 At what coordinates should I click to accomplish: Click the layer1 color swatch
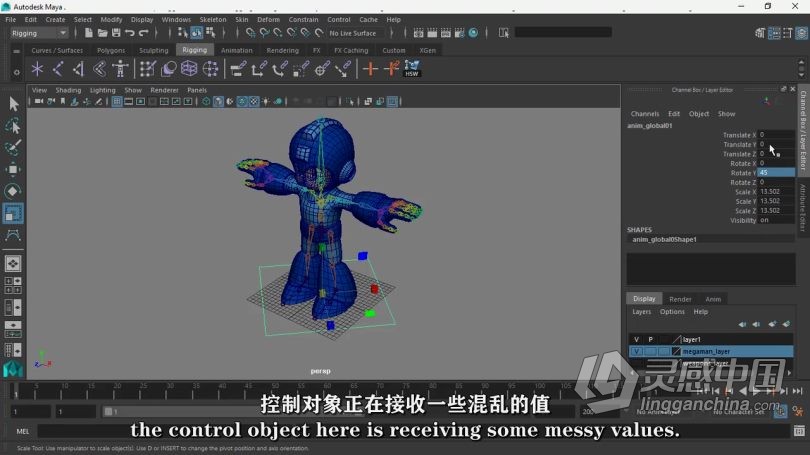coord(676,339)
